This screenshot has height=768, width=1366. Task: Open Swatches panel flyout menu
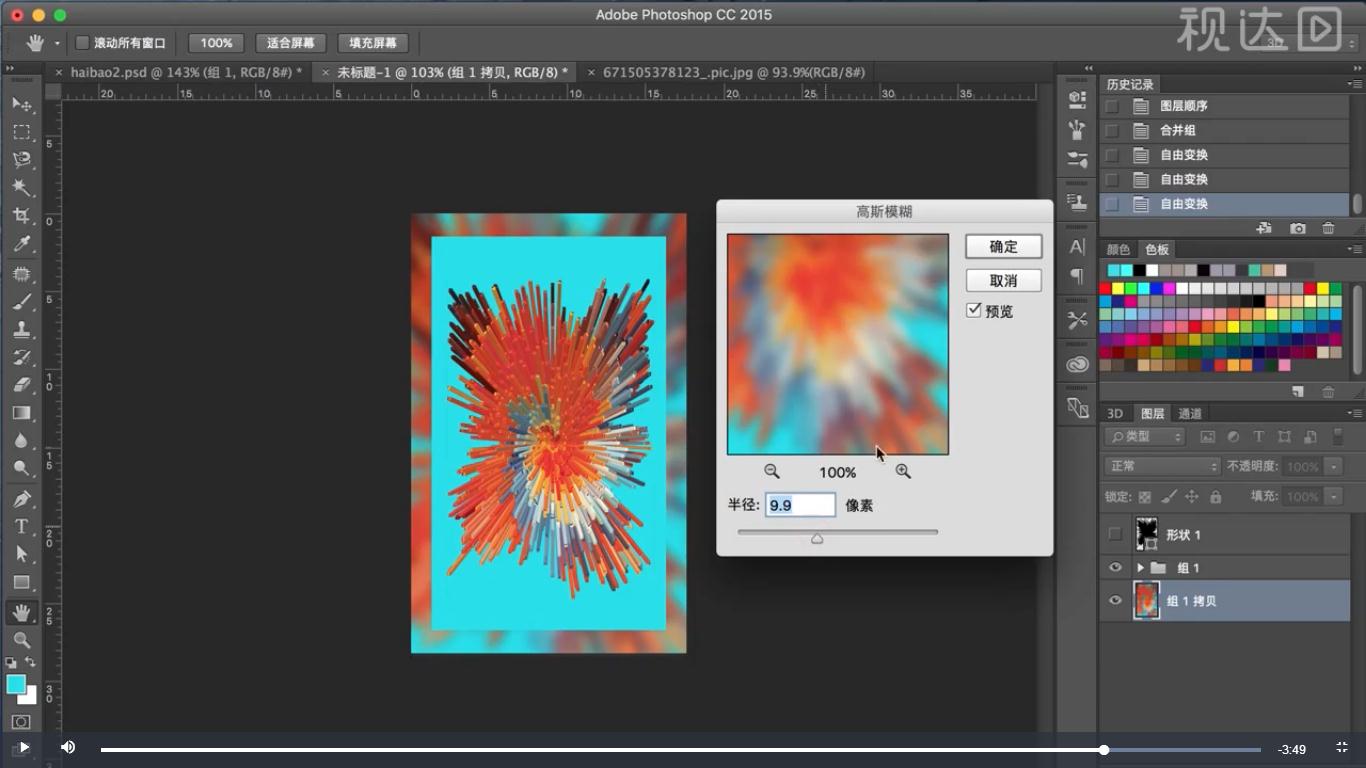pyautogui.click(x=1354, y=249)
